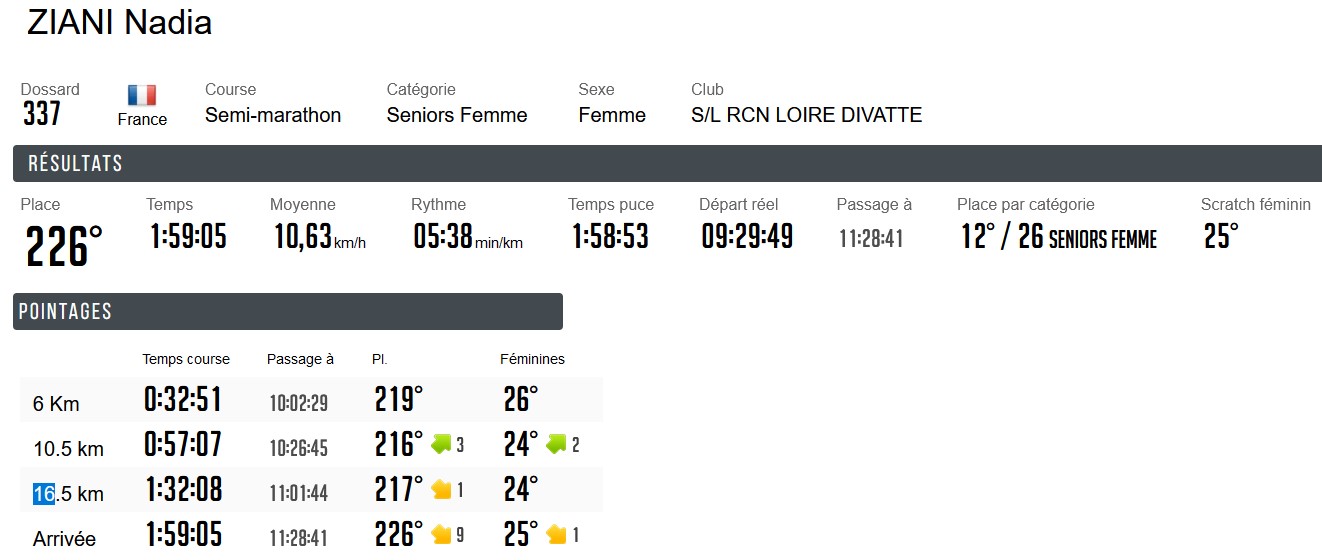Click the Semi-marathon course label
Image resolution: width=1322 pixels, height=560 pixels.
click(273, 115)
